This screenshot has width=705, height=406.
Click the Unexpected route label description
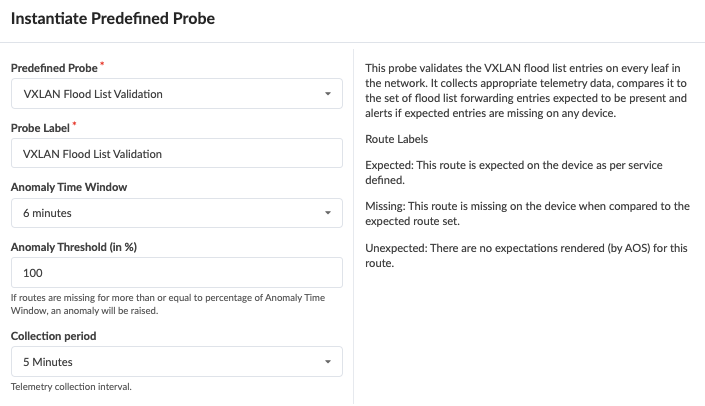click(x=526, y=255)
